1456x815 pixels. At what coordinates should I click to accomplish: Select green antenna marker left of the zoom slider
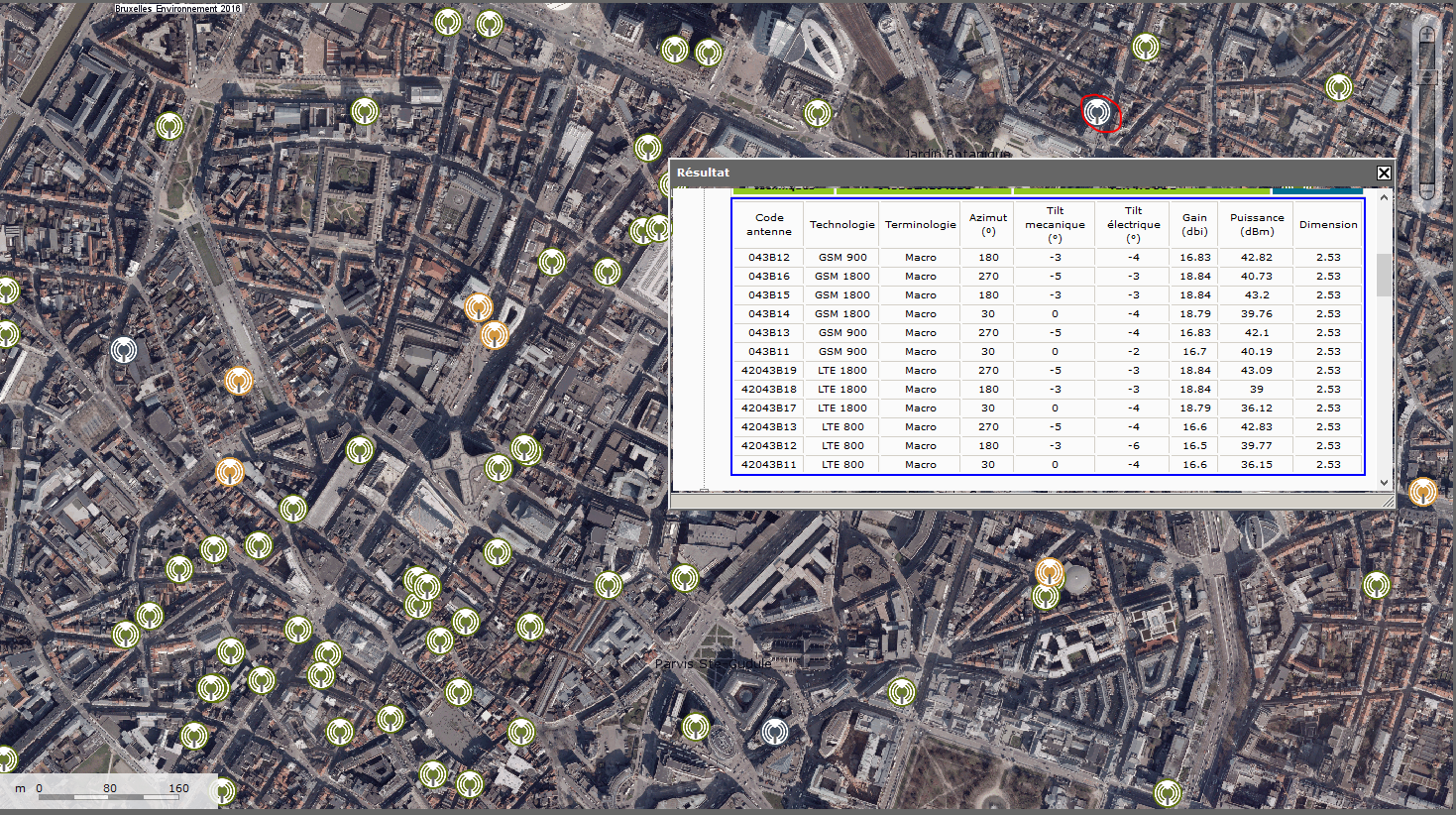click(1339, 87)
